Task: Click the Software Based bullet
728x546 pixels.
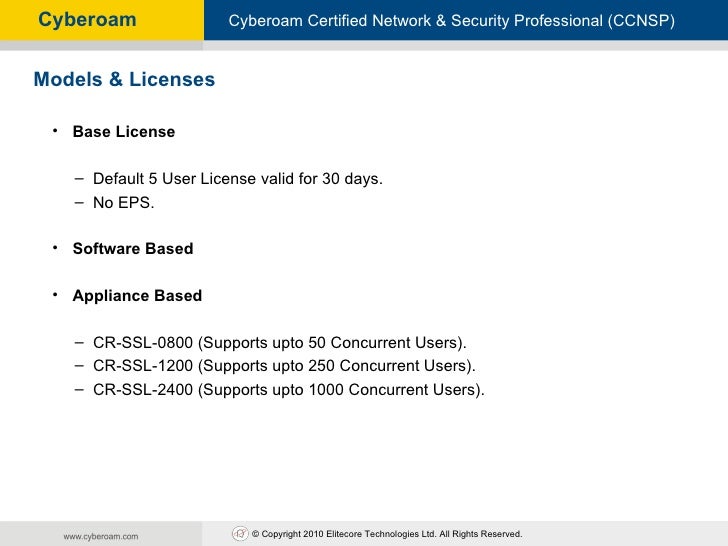Action: click(x=133, y=248)
